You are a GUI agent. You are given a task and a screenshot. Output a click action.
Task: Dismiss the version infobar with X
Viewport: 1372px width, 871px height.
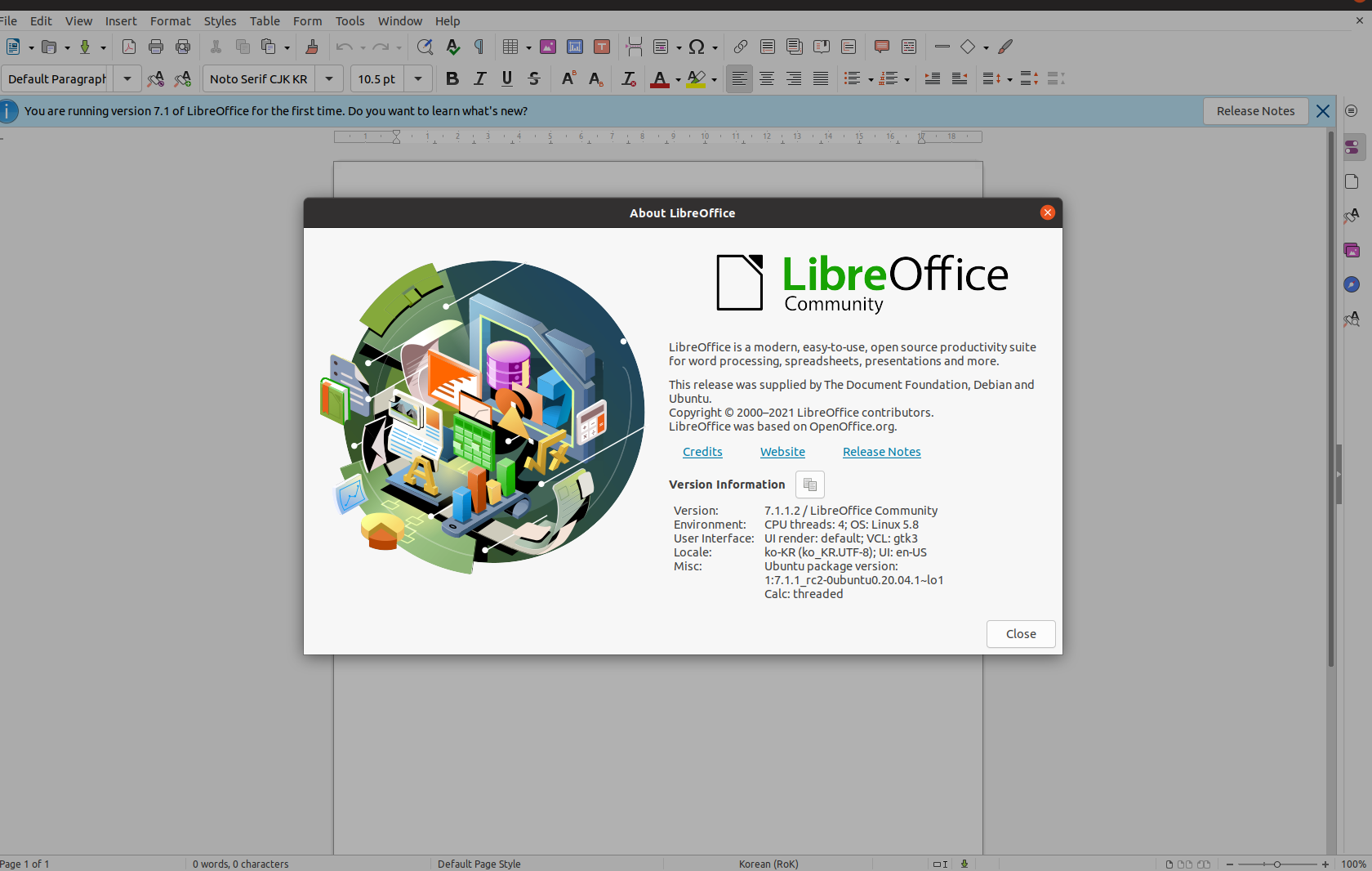click(x=1323, y=111)
